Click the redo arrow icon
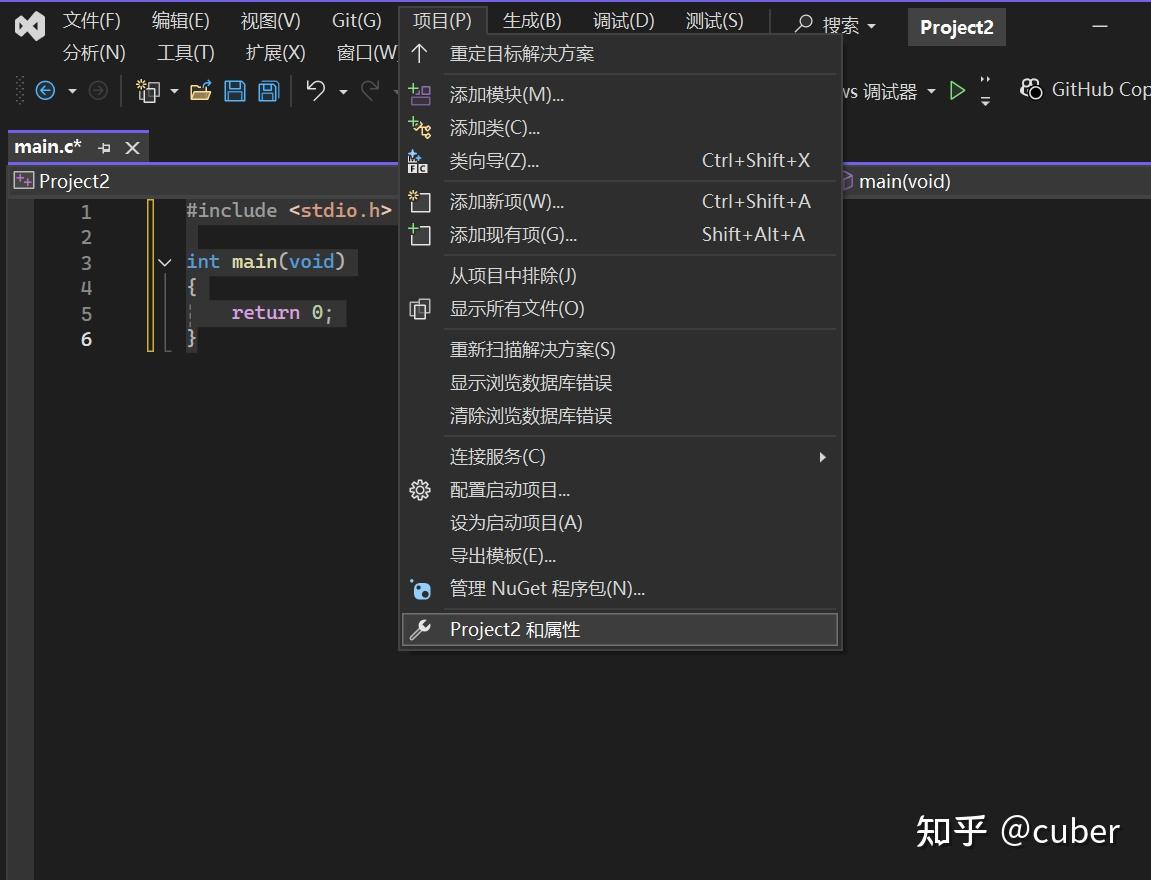This screenshot has width=1151, height=880. pyautogui.click(x=371, y=90)
